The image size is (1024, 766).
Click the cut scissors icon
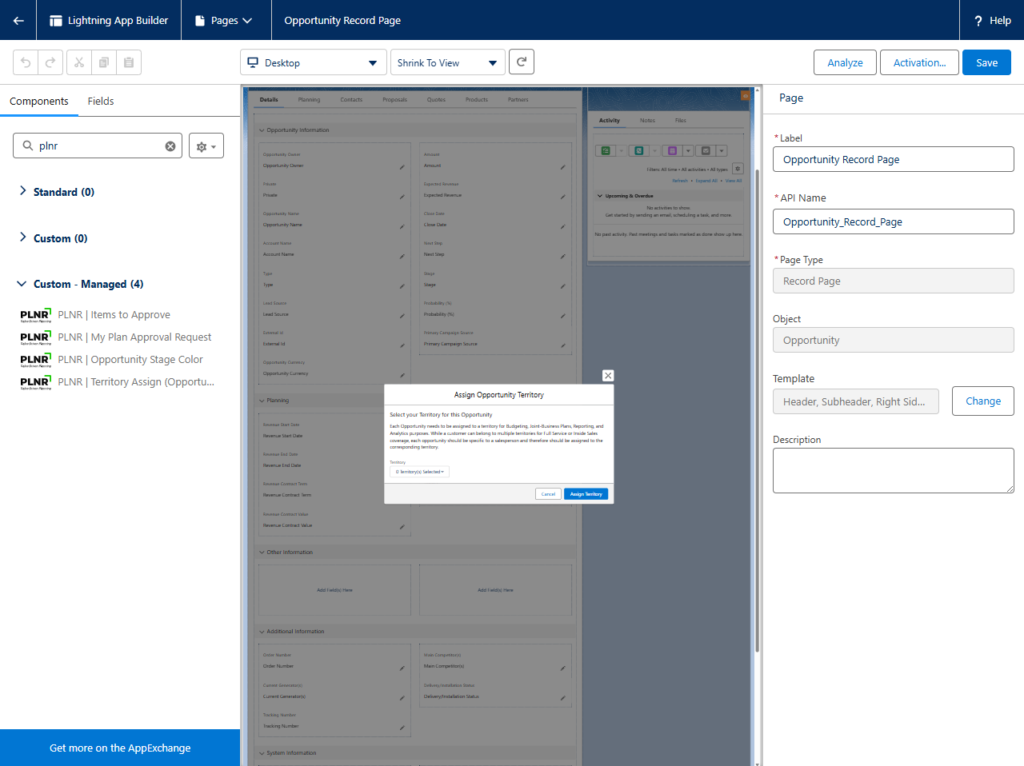point(79,63)
